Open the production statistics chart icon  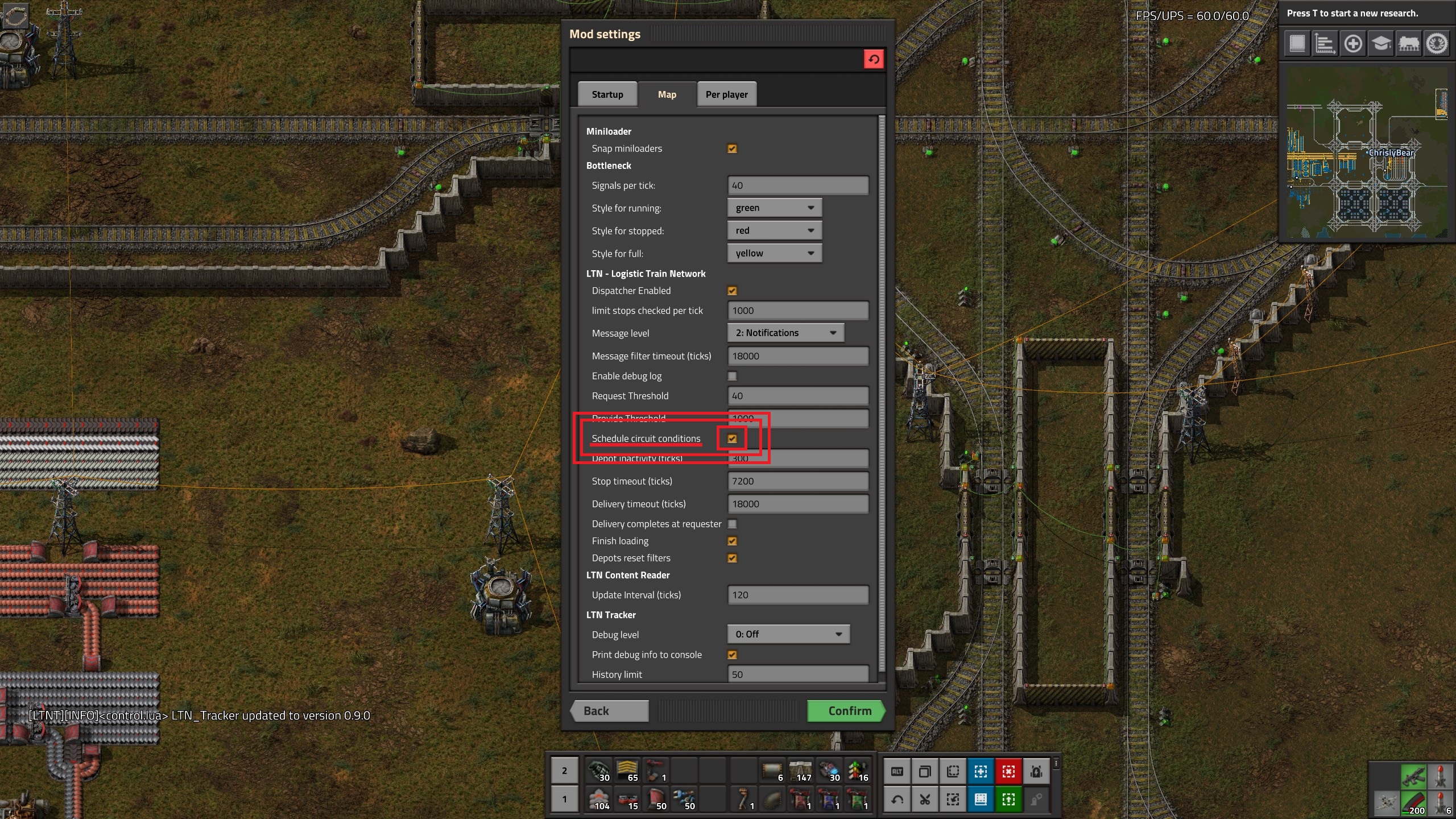(x=1325, y=44)
